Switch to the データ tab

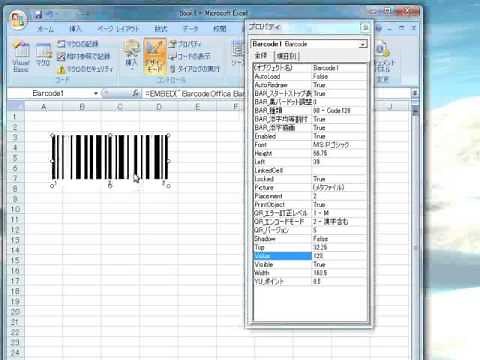click(190, 29)
